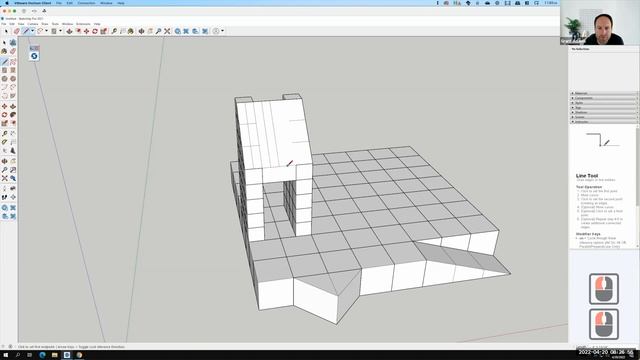Image resolution: width=640 pixels, height=360 pixels.
Task: Open SketchUp Tools menu
Action: [55, 24]
